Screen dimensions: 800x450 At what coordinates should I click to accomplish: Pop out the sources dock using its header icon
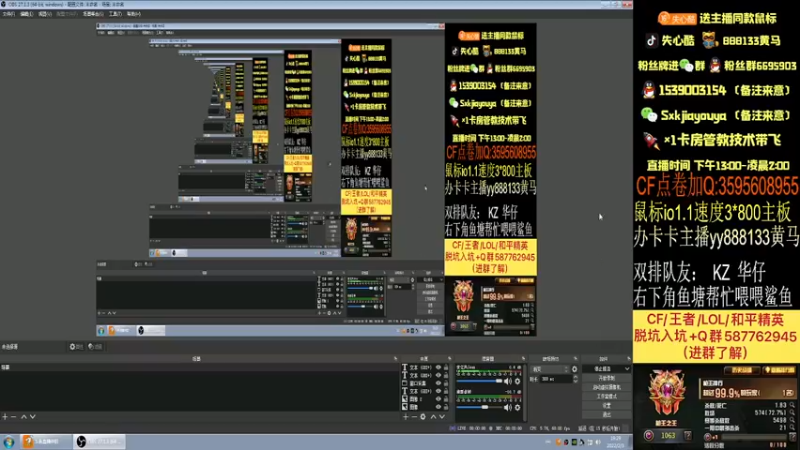click(449, 359)
